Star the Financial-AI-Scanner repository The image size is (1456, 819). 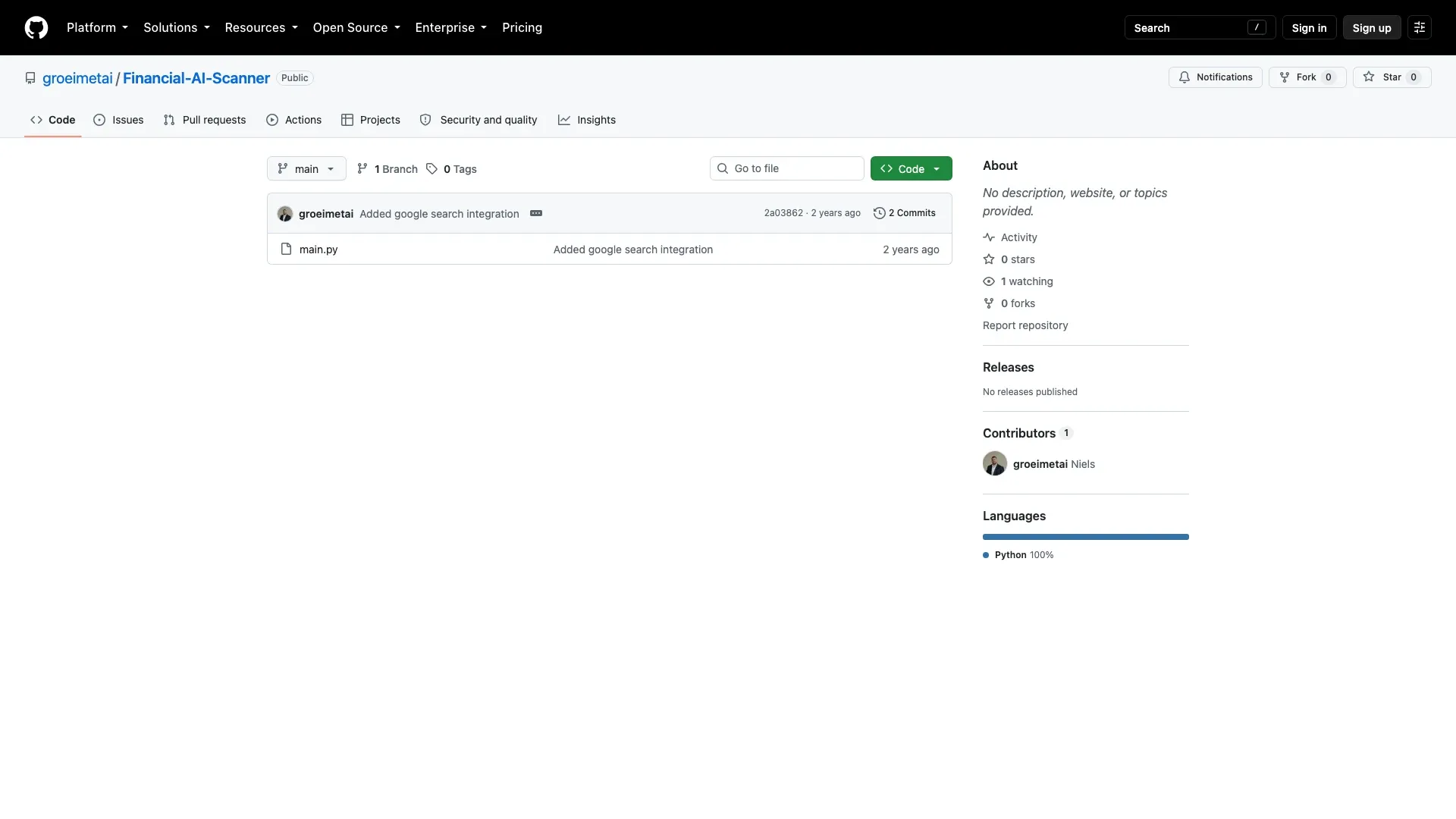pos(1392,77)
